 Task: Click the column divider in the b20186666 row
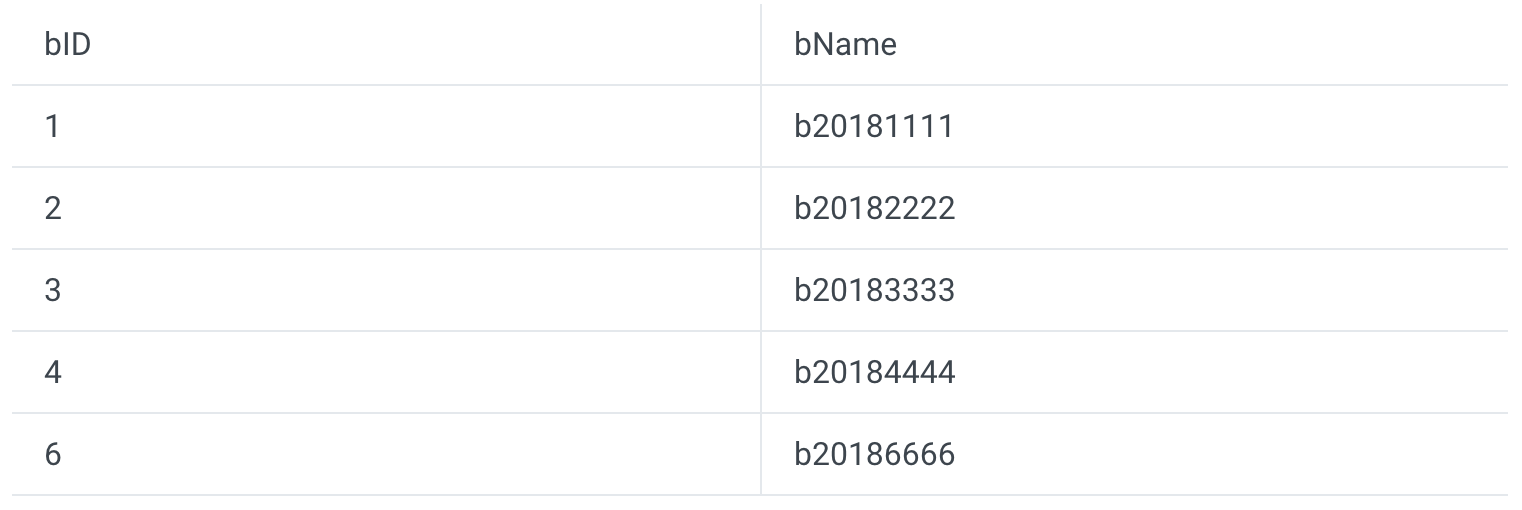pyautogui.click(x=761, y=455)
